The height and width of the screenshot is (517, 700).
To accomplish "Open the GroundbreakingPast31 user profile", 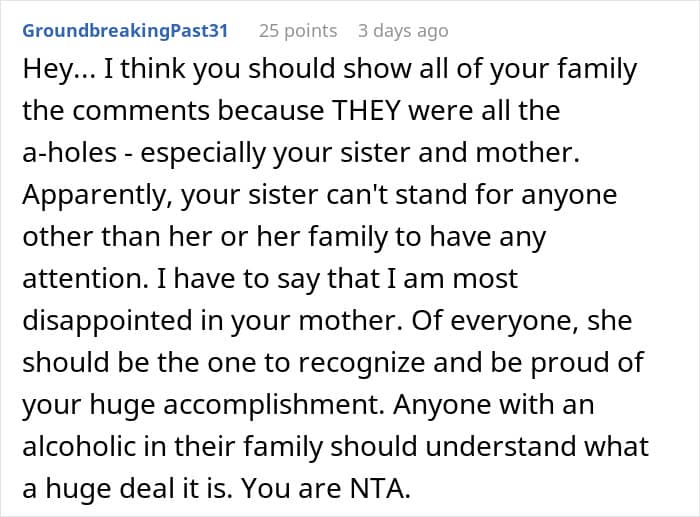I will (x=125, y=30).
